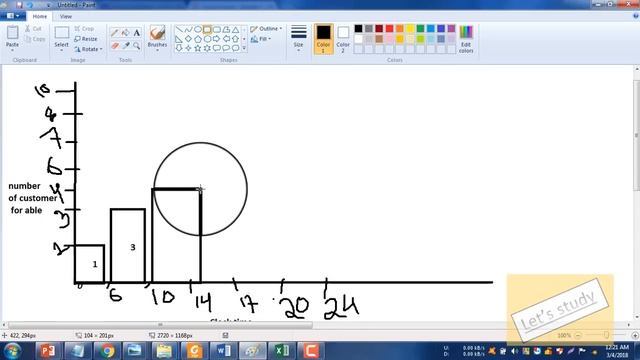Select the Fill with color bucket tool
Image resolution: width=640 pixels, height=360 pixels.
[126, 33]
